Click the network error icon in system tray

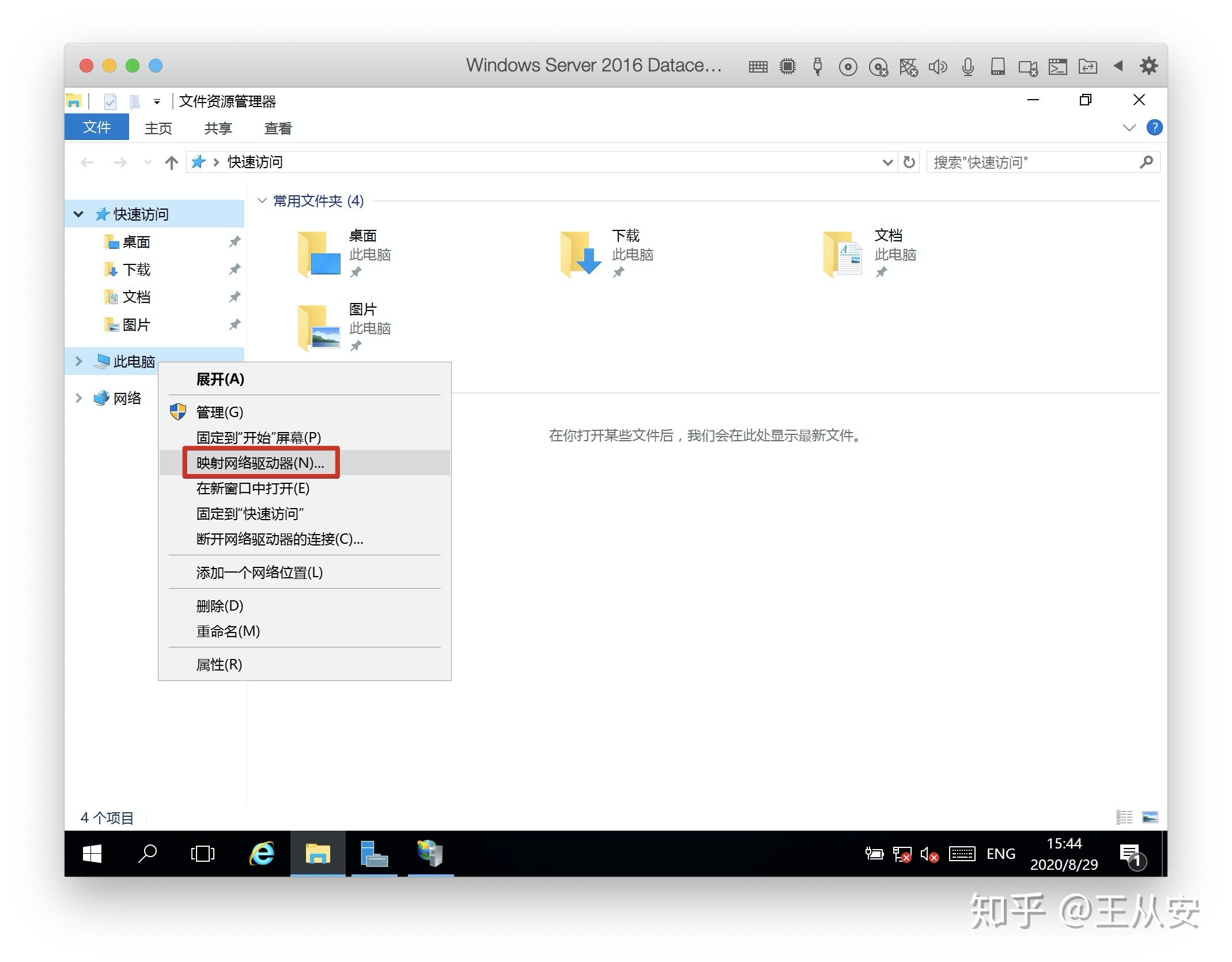click(902, 855)
